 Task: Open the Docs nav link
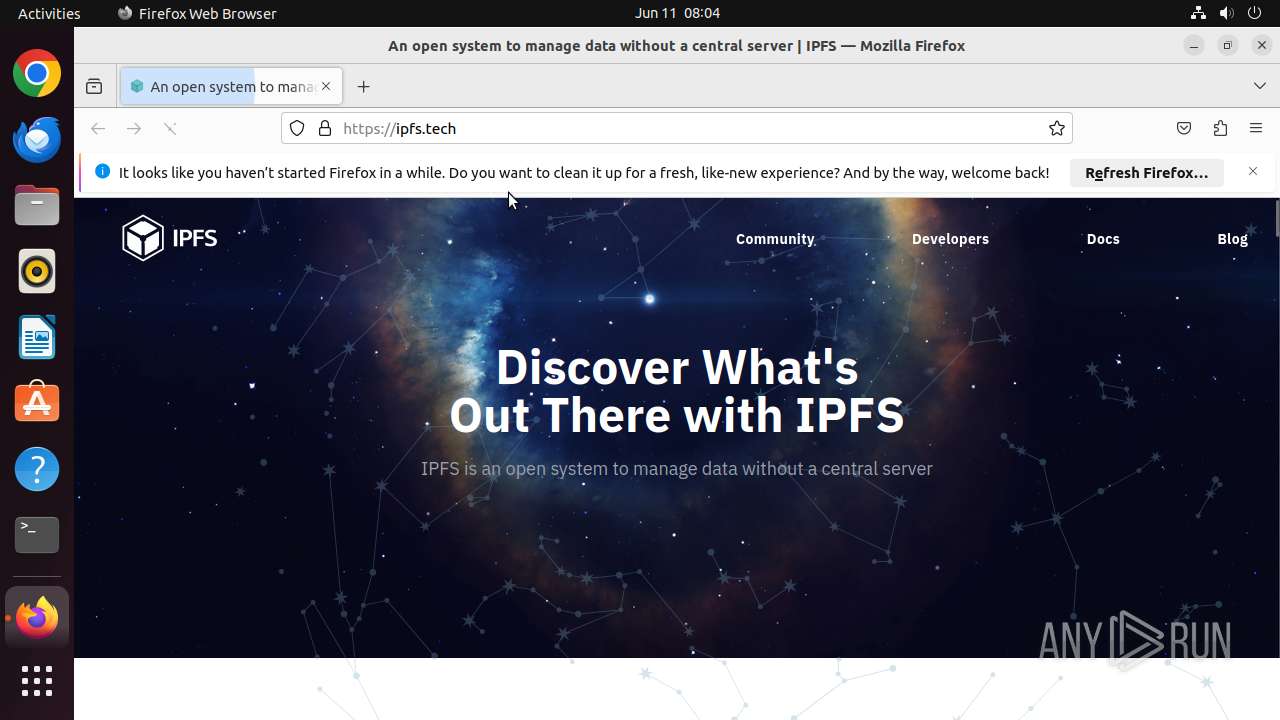(x=1103, y=239)
